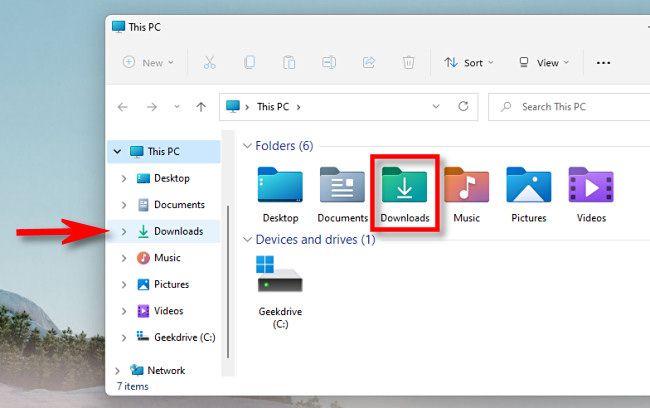650x408 pixels.
Task: Open the Sort dropdown menu
Action: pos(469,63)
